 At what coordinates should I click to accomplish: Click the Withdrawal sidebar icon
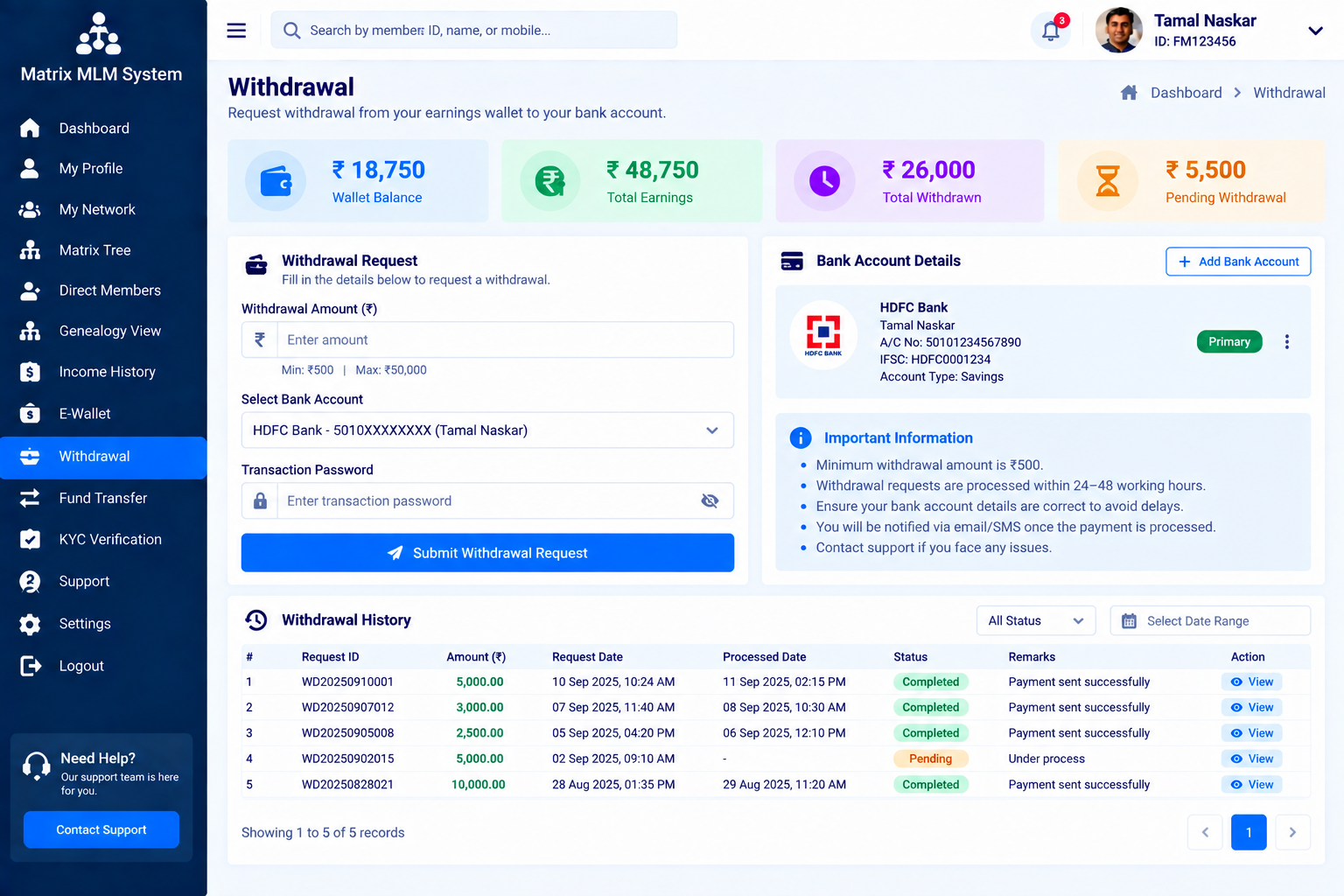[x=30, y=456]
